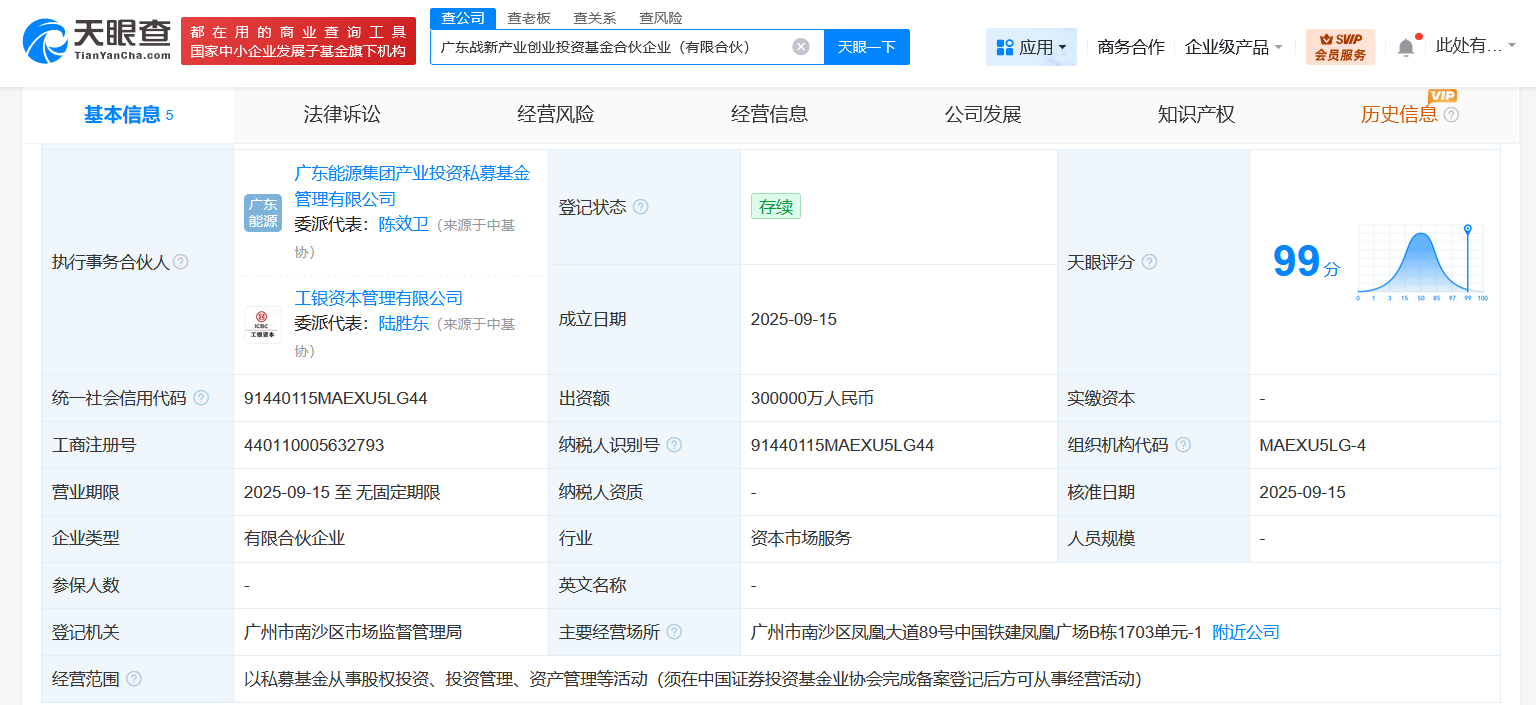Click the help icon next to 天眼评分

[x=1149, y=262]
